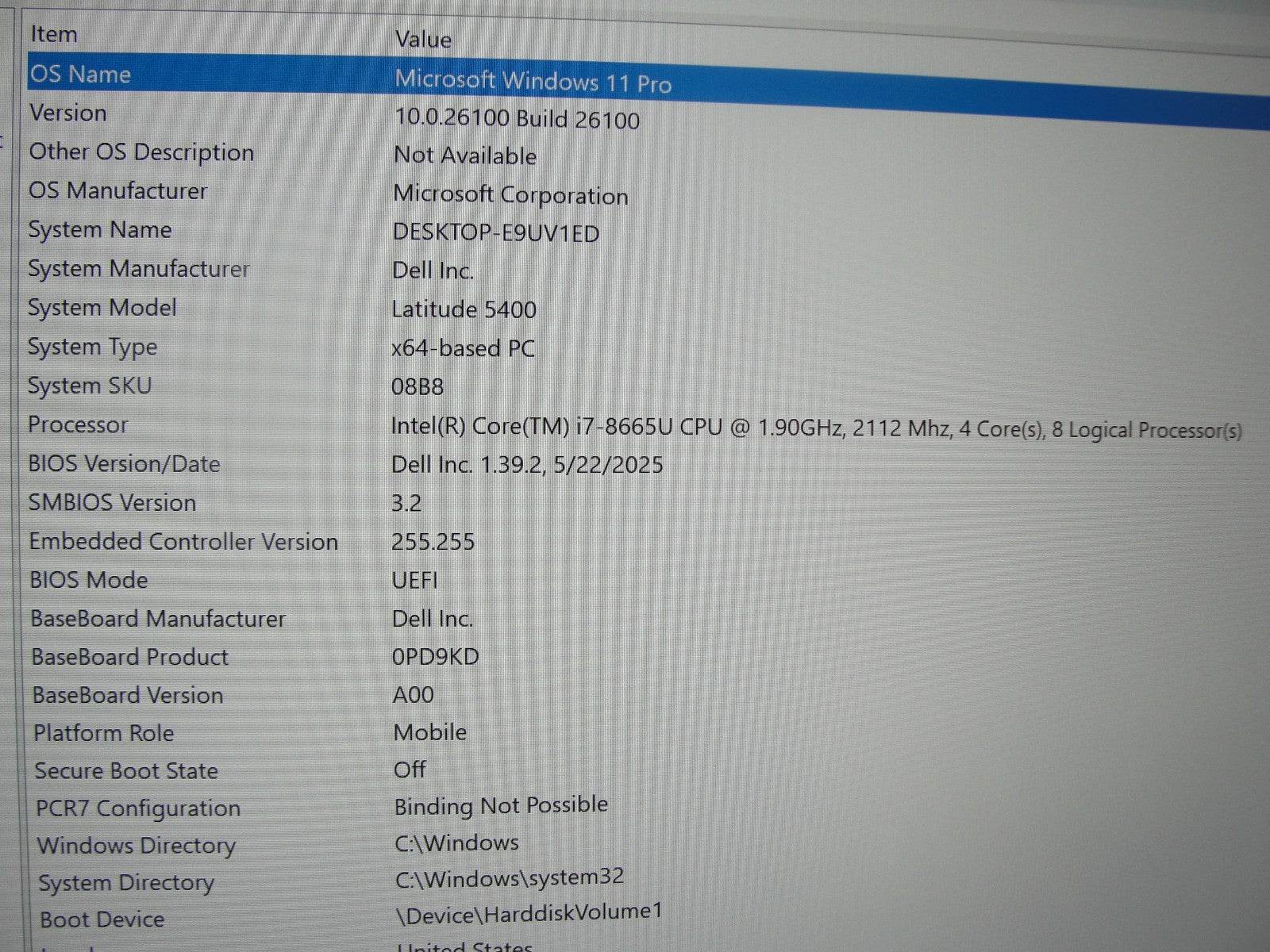Click the Value column header

(x=422, y=40)
